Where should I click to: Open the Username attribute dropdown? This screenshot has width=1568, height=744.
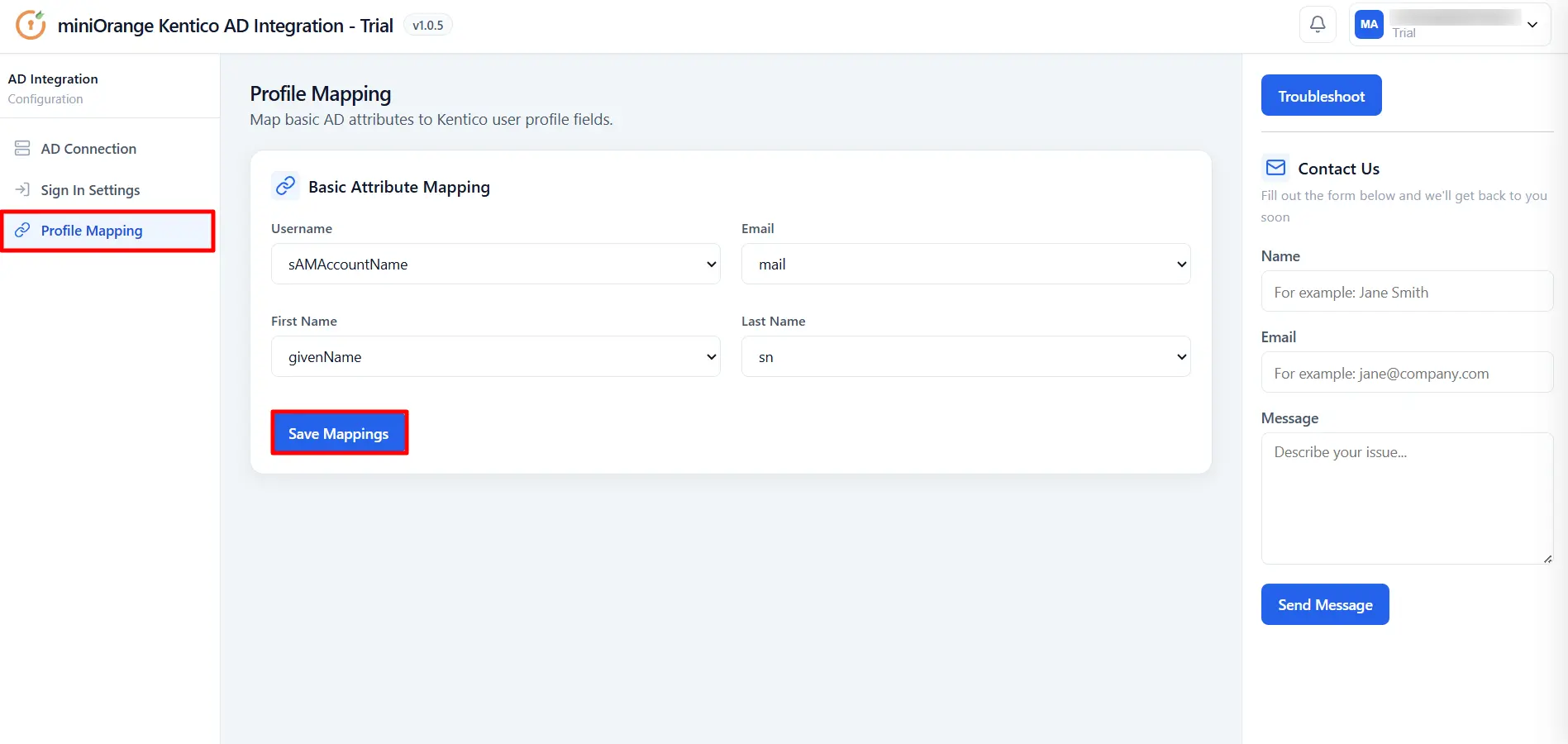pyautogui.click(x=496, y=264)
